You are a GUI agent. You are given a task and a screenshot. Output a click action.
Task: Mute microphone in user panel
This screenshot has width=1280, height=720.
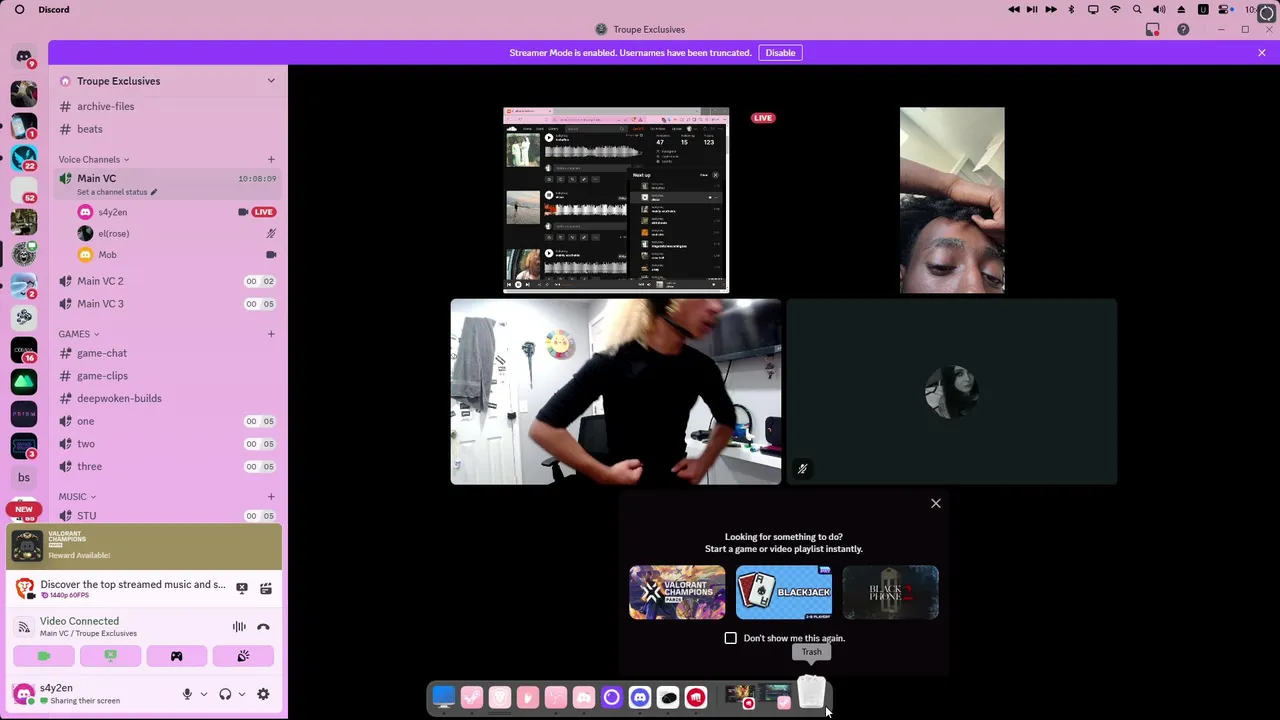(187, 694)
